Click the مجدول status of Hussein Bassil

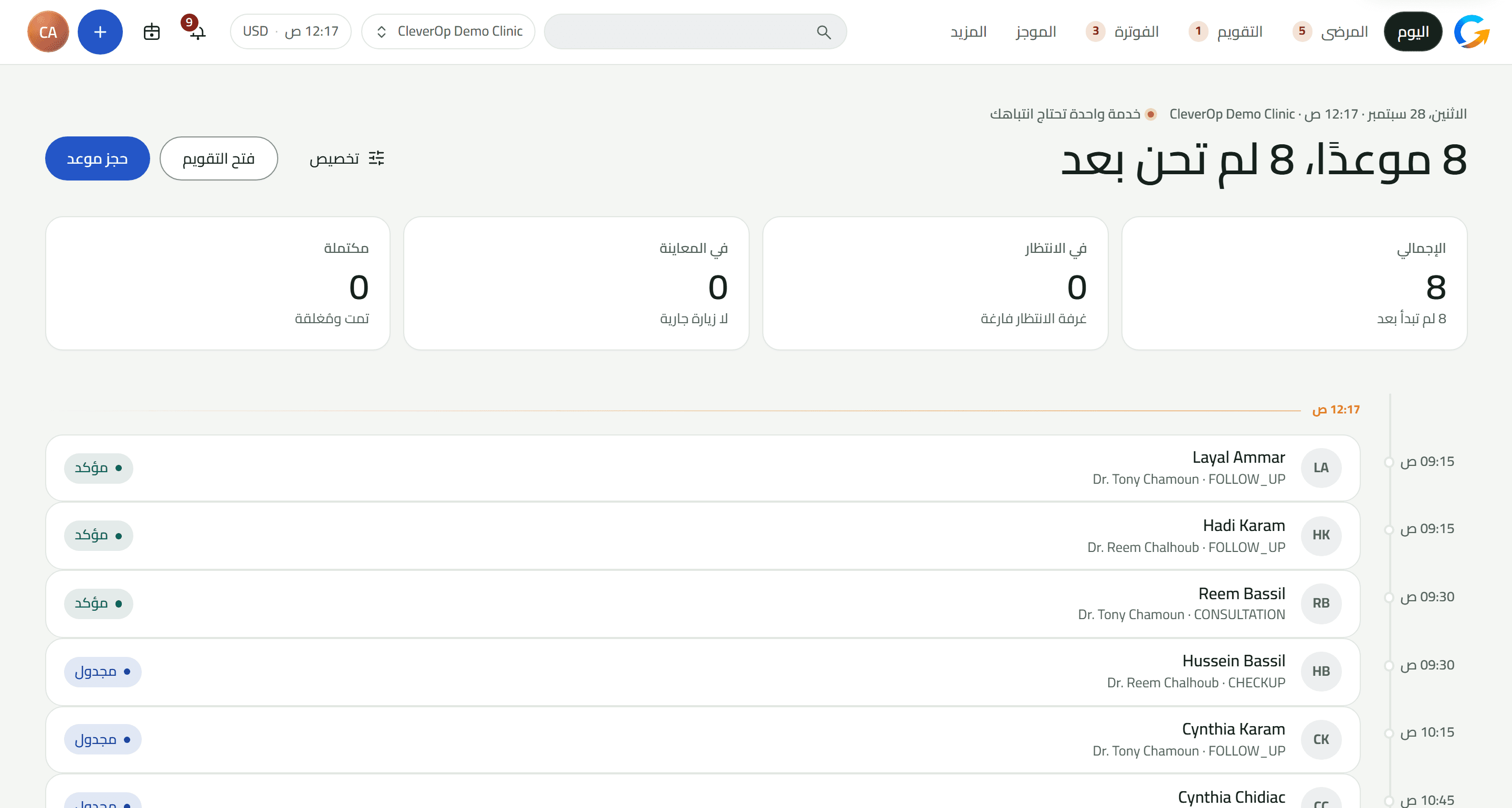(103, 672)
